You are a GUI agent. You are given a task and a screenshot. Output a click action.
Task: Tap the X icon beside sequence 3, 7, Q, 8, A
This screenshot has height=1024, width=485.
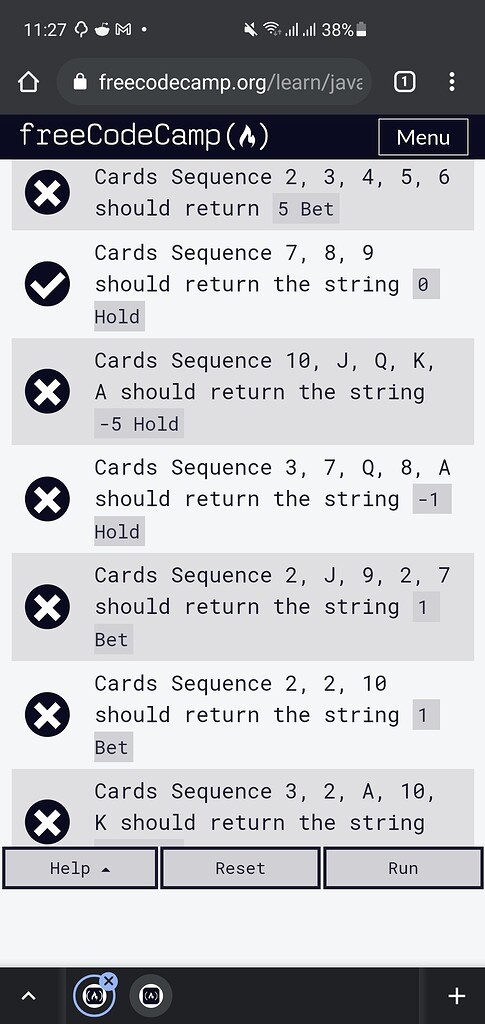click(47, 499)
